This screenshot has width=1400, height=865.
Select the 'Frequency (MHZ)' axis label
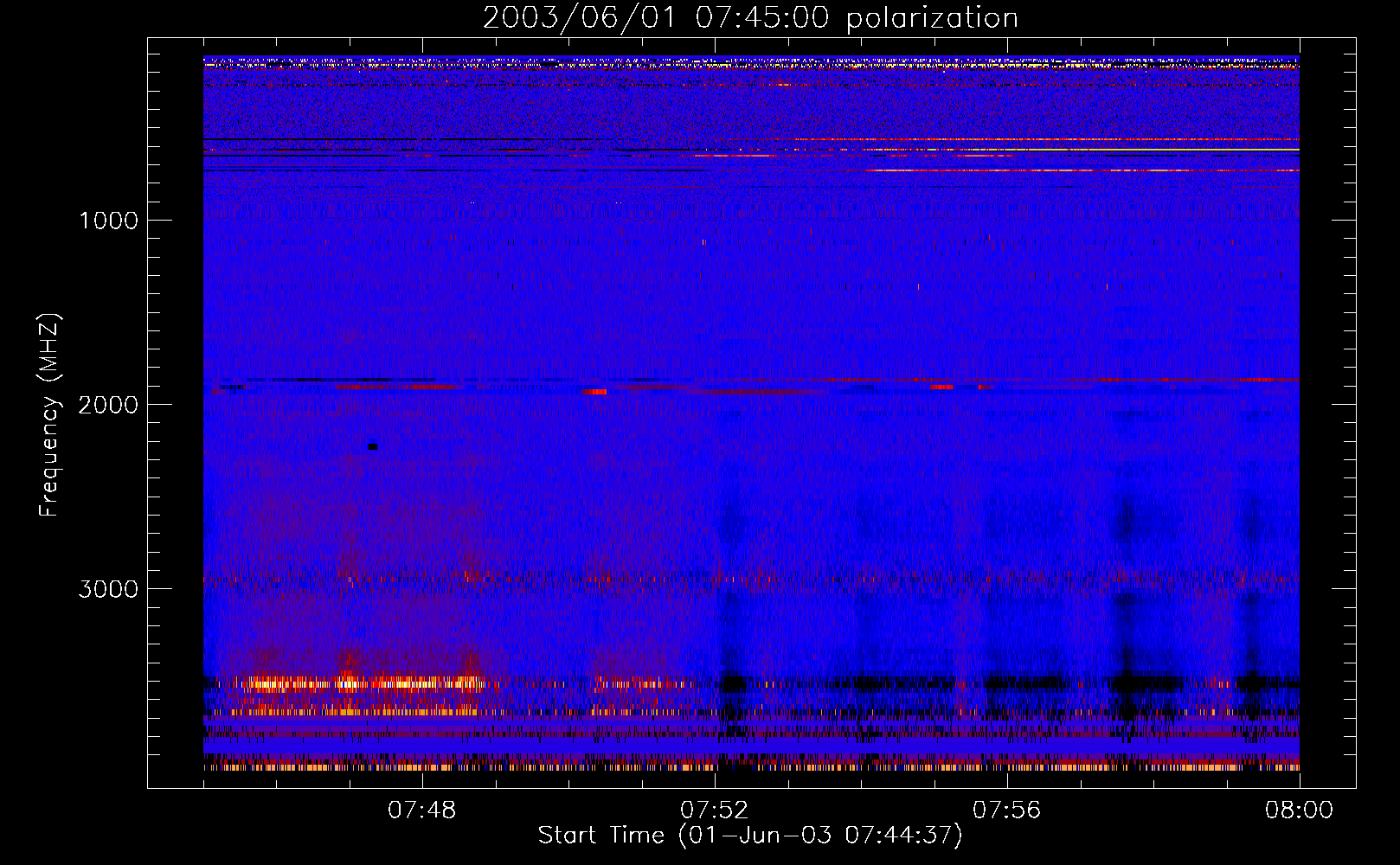tap(49, 415)
